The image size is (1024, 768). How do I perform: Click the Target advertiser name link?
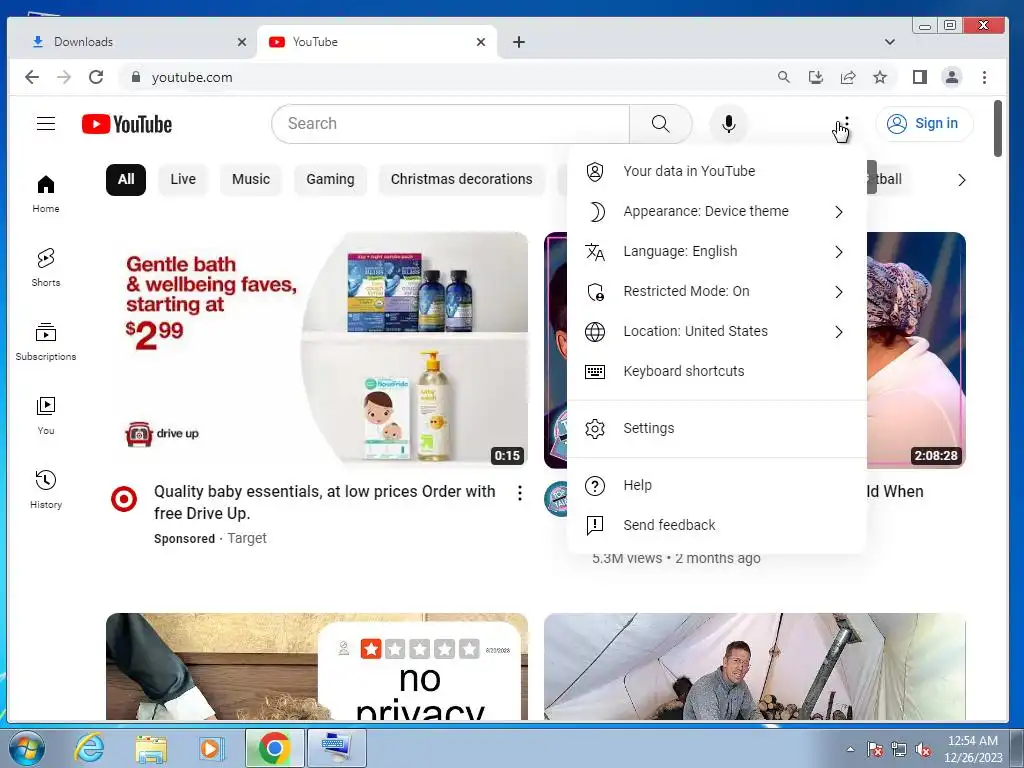[x=247, y=538]
